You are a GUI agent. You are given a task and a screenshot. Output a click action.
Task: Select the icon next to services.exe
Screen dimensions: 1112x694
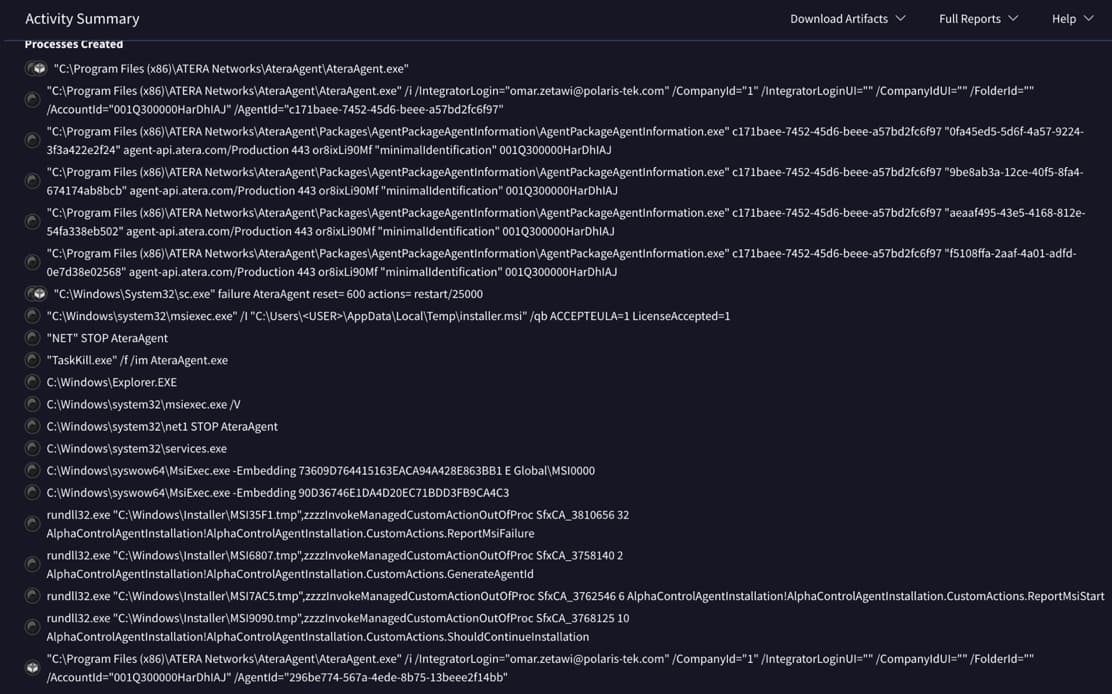(x=33, y=448)
